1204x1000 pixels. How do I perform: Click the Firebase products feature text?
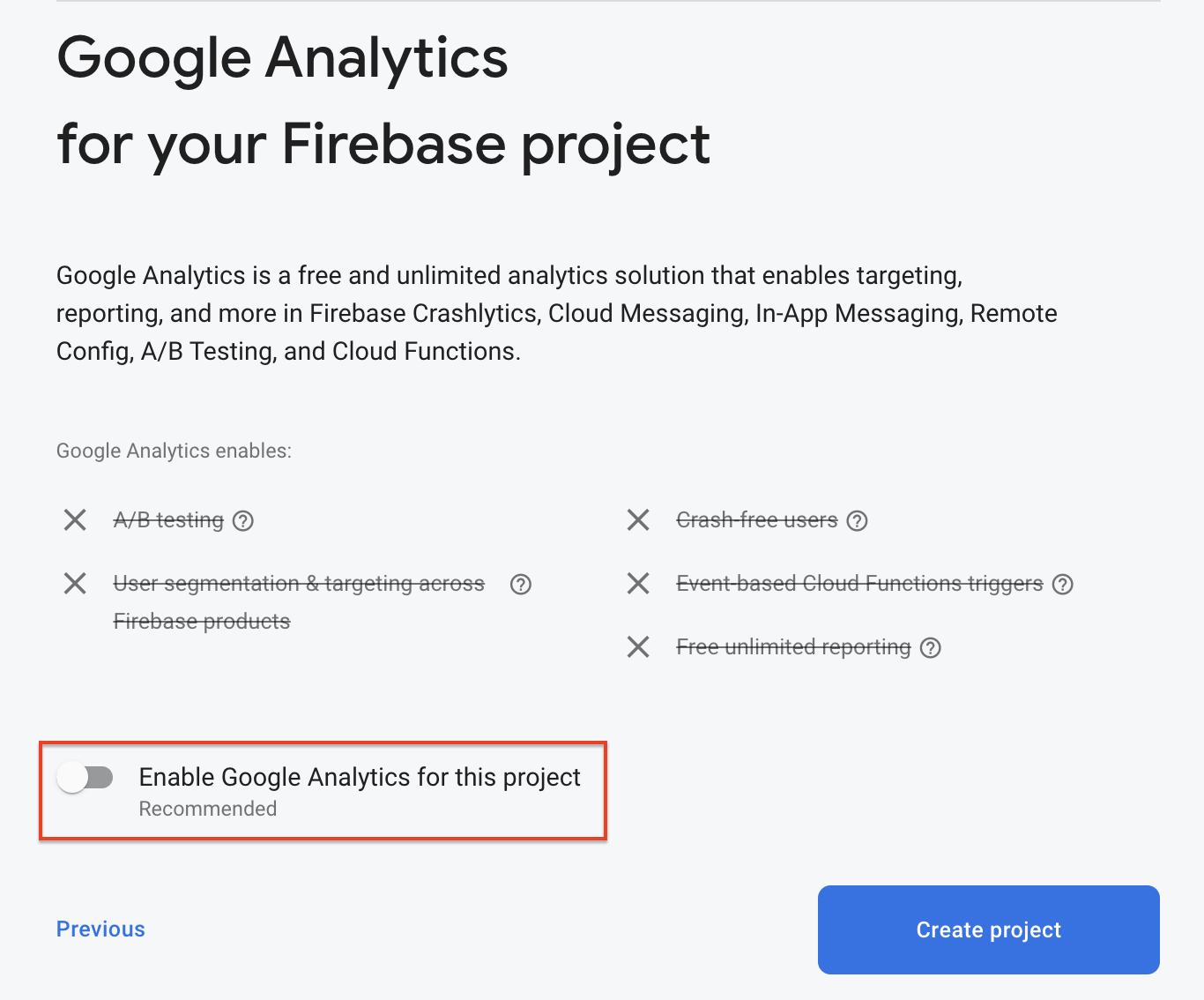(202, 622)
